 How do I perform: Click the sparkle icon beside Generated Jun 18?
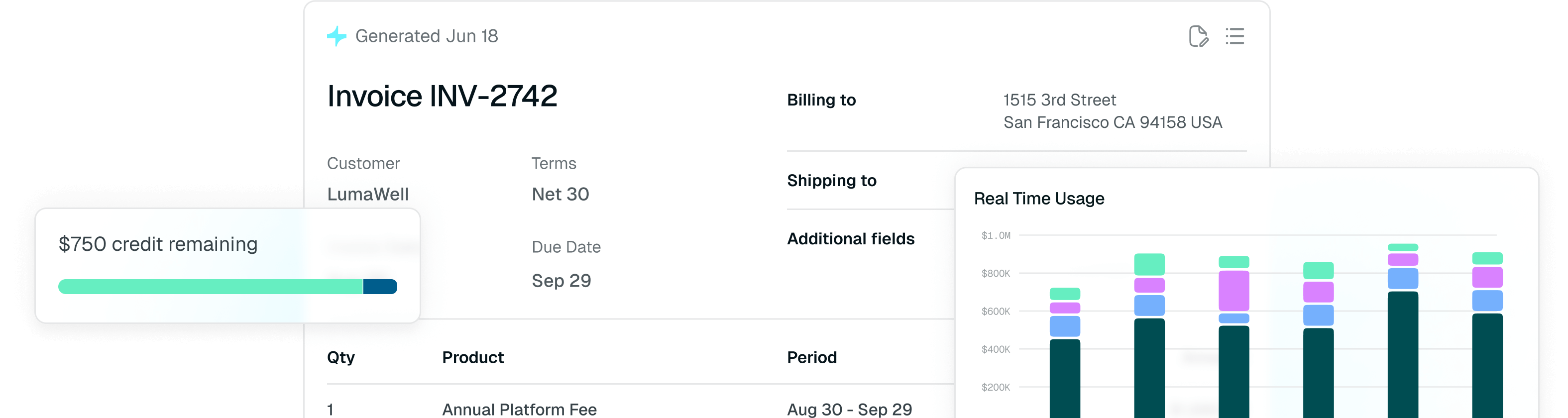point(336,36)
